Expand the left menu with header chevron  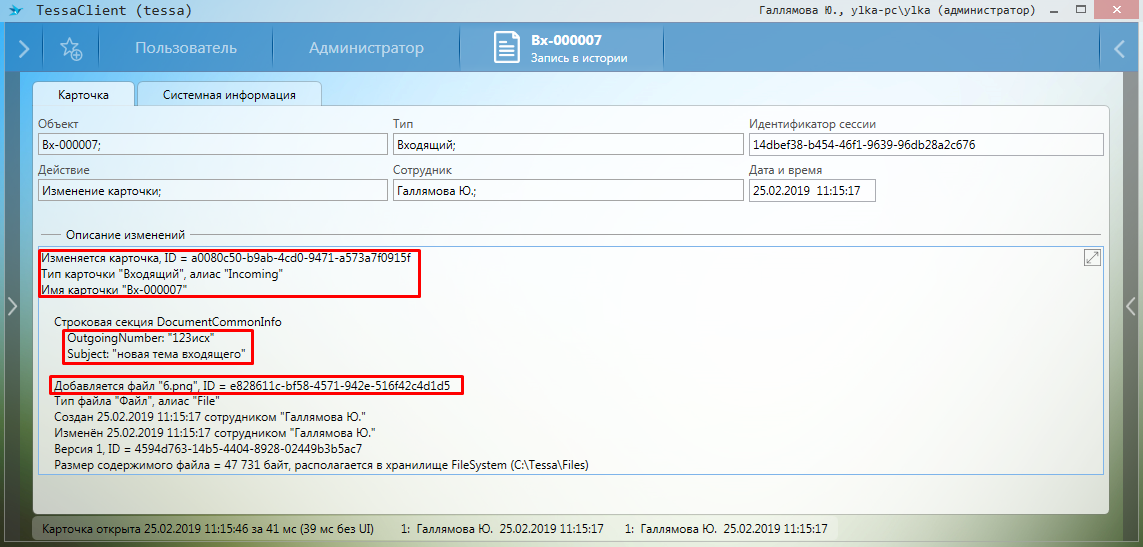23,48
